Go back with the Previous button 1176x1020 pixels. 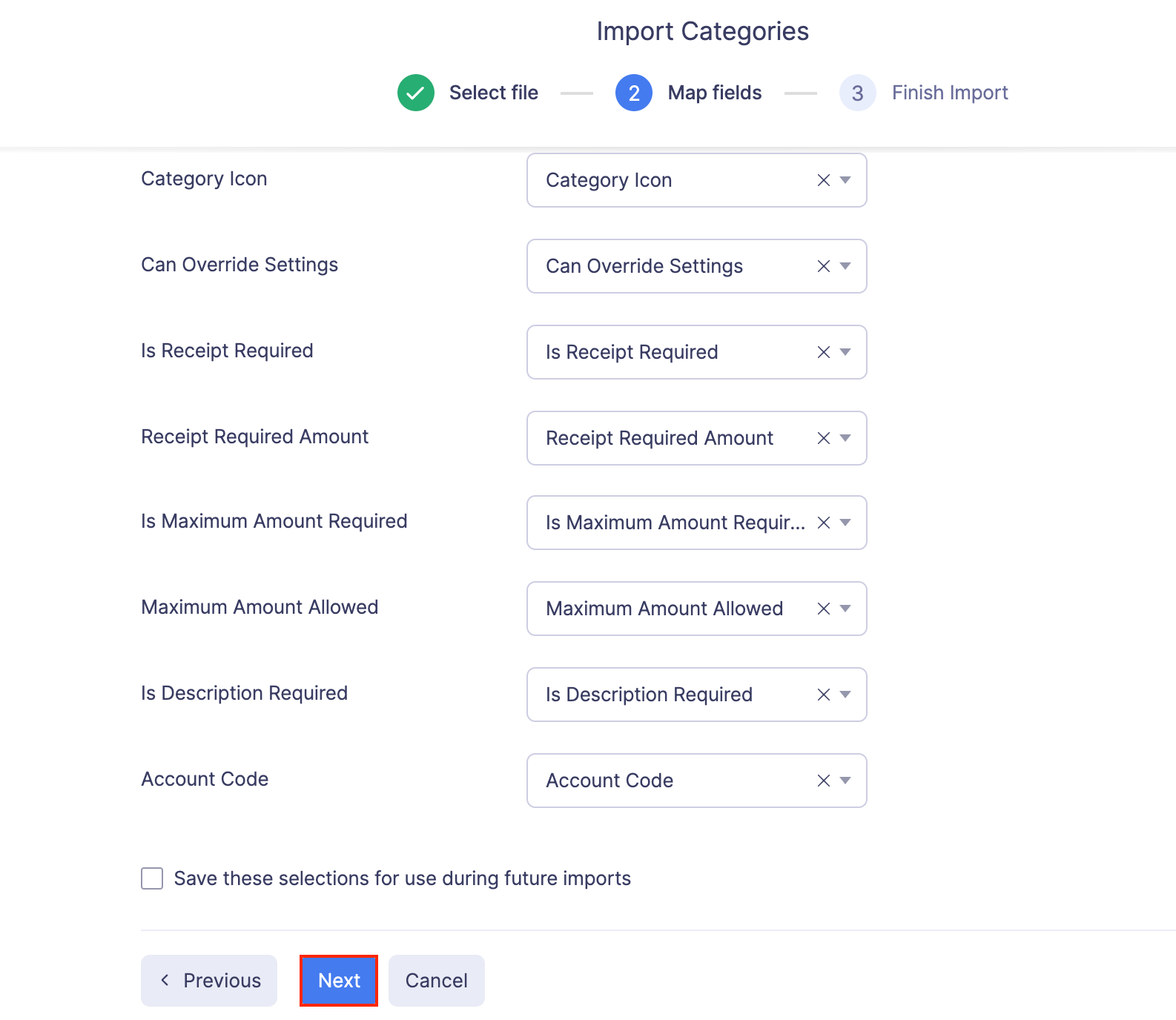click(209, 981)
